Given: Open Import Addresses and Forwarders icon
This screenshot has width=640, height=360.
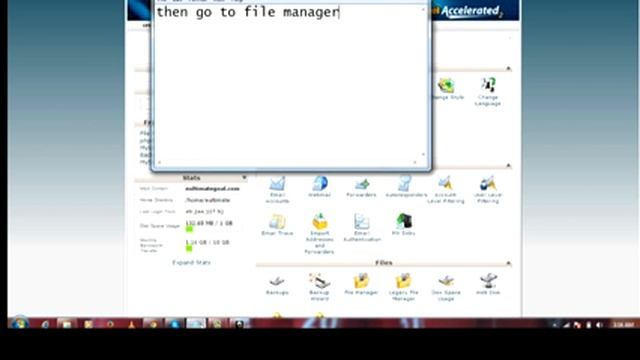Looking at the screenshot, I should (320, 222).
